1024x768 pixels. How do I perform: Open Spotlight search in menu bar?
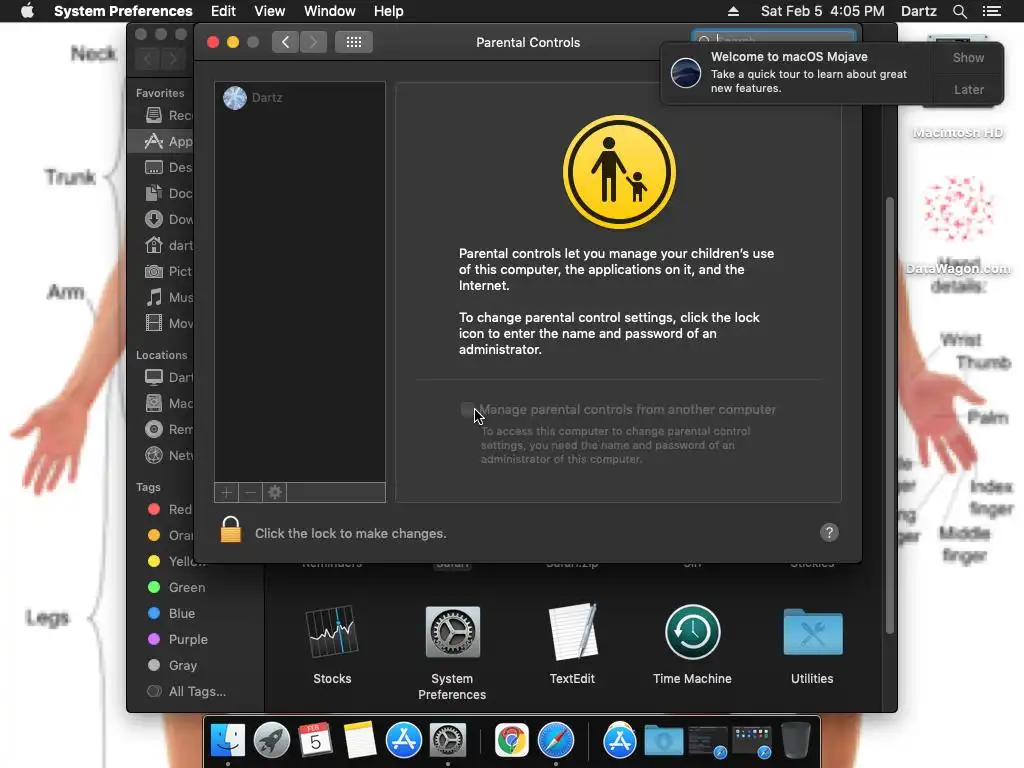[959, 11]
